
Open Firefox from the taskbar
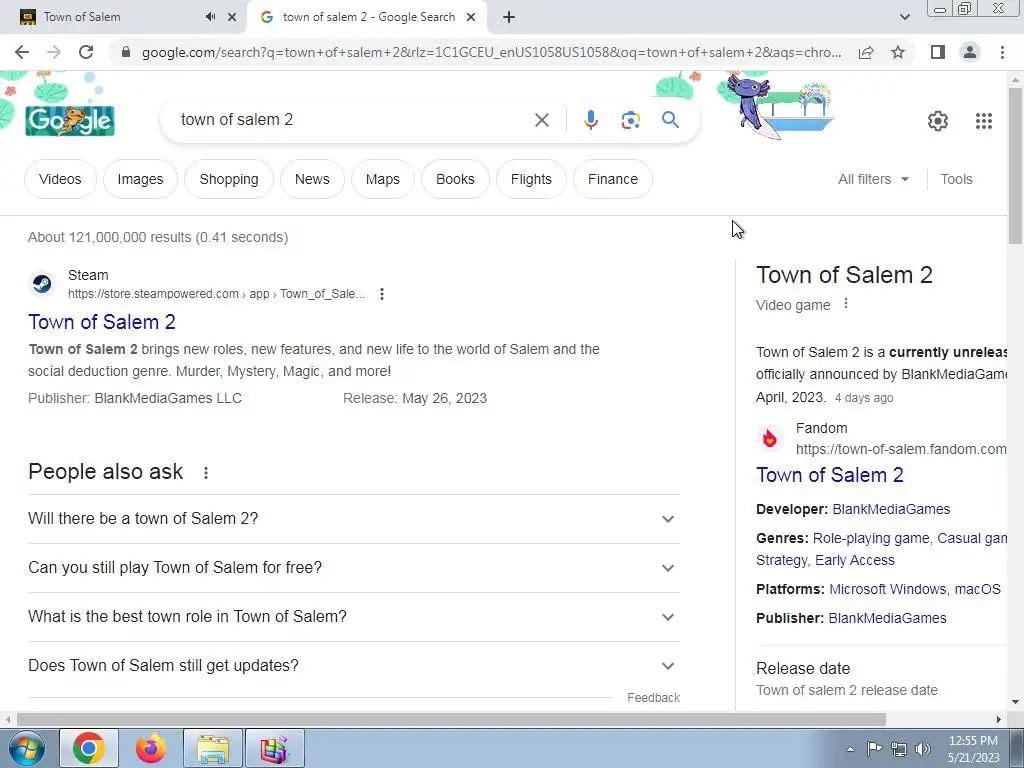click(x=151, y=748)
